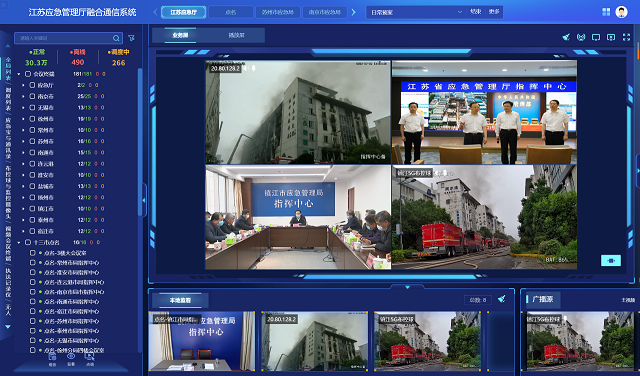The height and width of the screenshot is (376, 640).
Task: Click the right arrow to show more tabs
Action: pyautogui.click(x=353, y=12)
